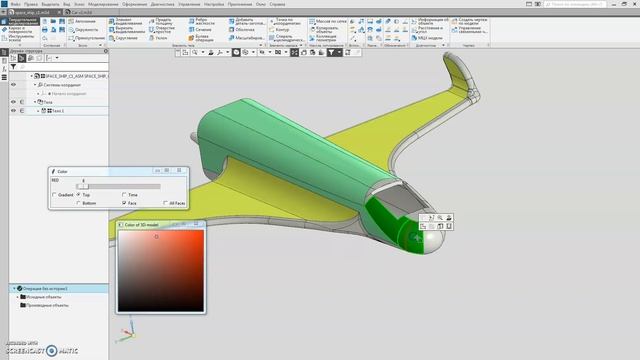Click Создать чертеж по модели
Image resolution: width=640 pixels, height=360 pixels.
pyautogui.click(x=469, y=21)
